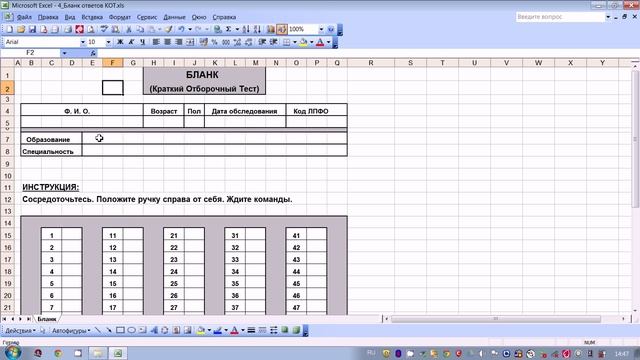Open the font size dropdown

[x=108, y=42]
